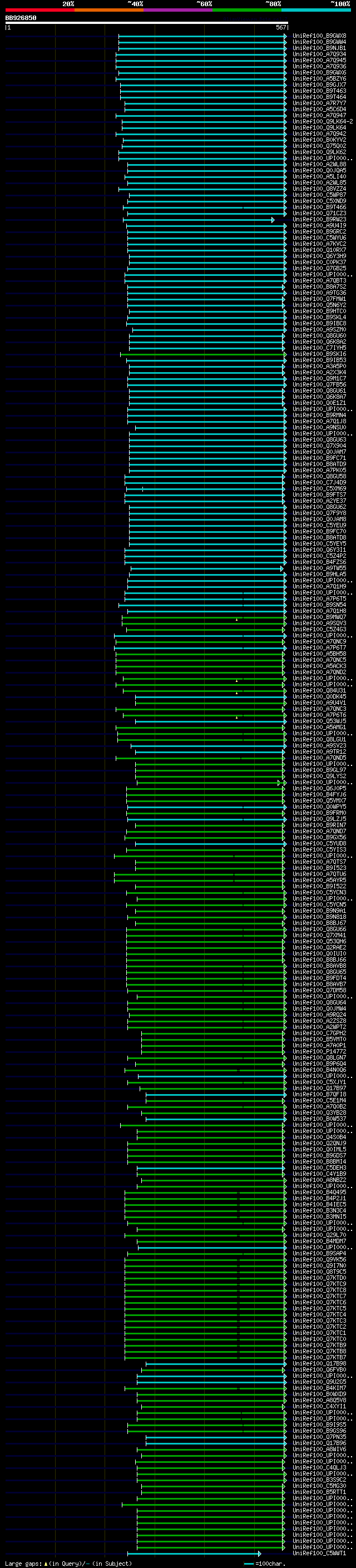356x1568 pixels.
Task: Select hit label UniRef100_A9U4I9
Action: (319, 225)
